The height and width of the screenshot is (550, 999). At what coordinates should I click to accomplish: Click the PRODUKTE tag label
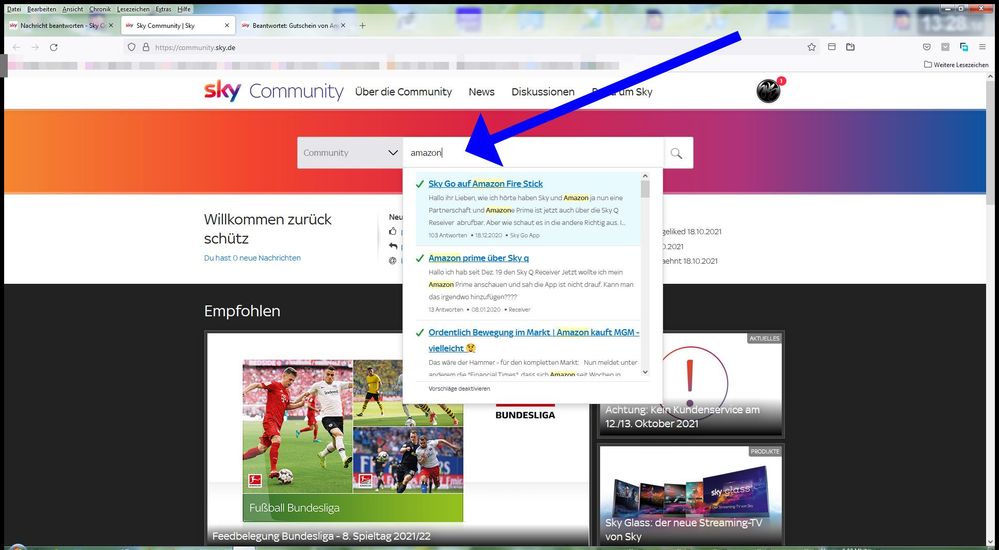(765, 451)
